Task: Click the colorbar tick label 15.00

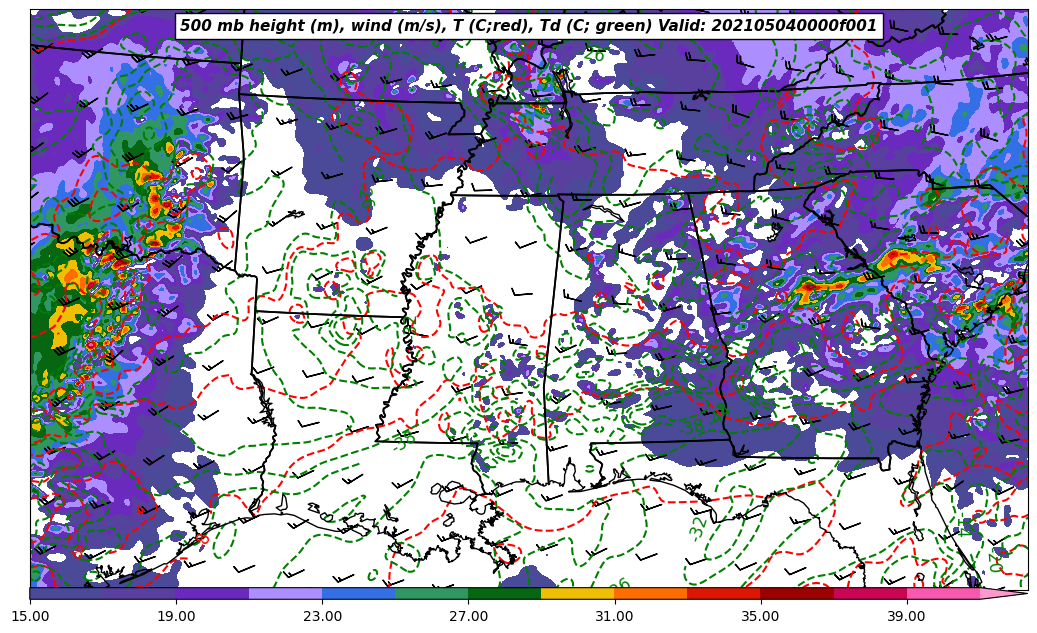Action: 30,617
